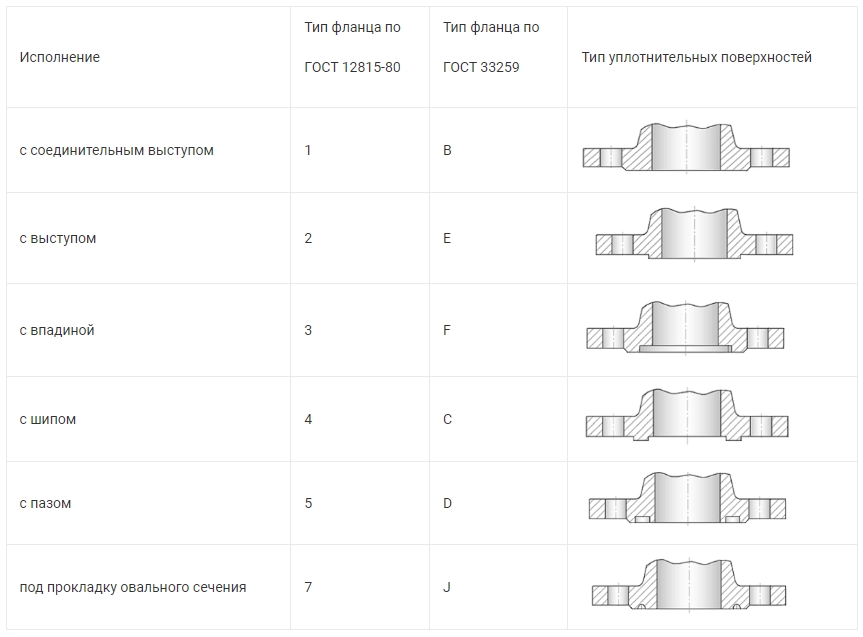Click the 'с пазом' flange cross-section image
863x637 pixels.
click(686, 499)
